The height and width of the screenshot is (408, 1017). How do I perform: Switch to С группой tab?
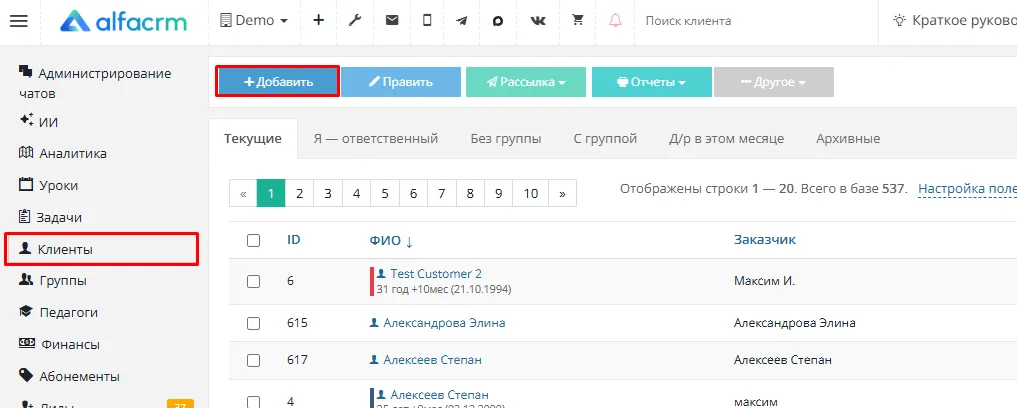[x=605, y=139]
